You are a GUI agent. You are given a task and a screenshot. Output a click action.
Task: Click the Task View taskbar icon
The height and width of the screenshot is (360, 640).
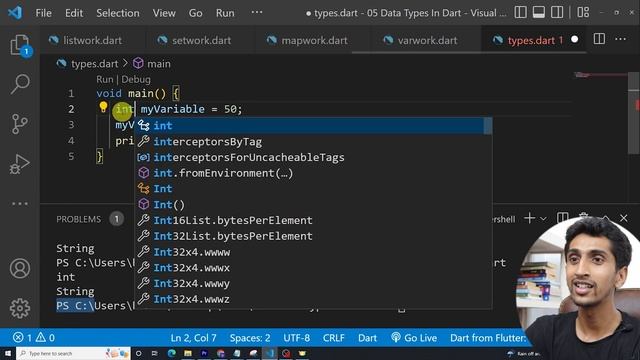pyautogui.click(x=155, y=353)
